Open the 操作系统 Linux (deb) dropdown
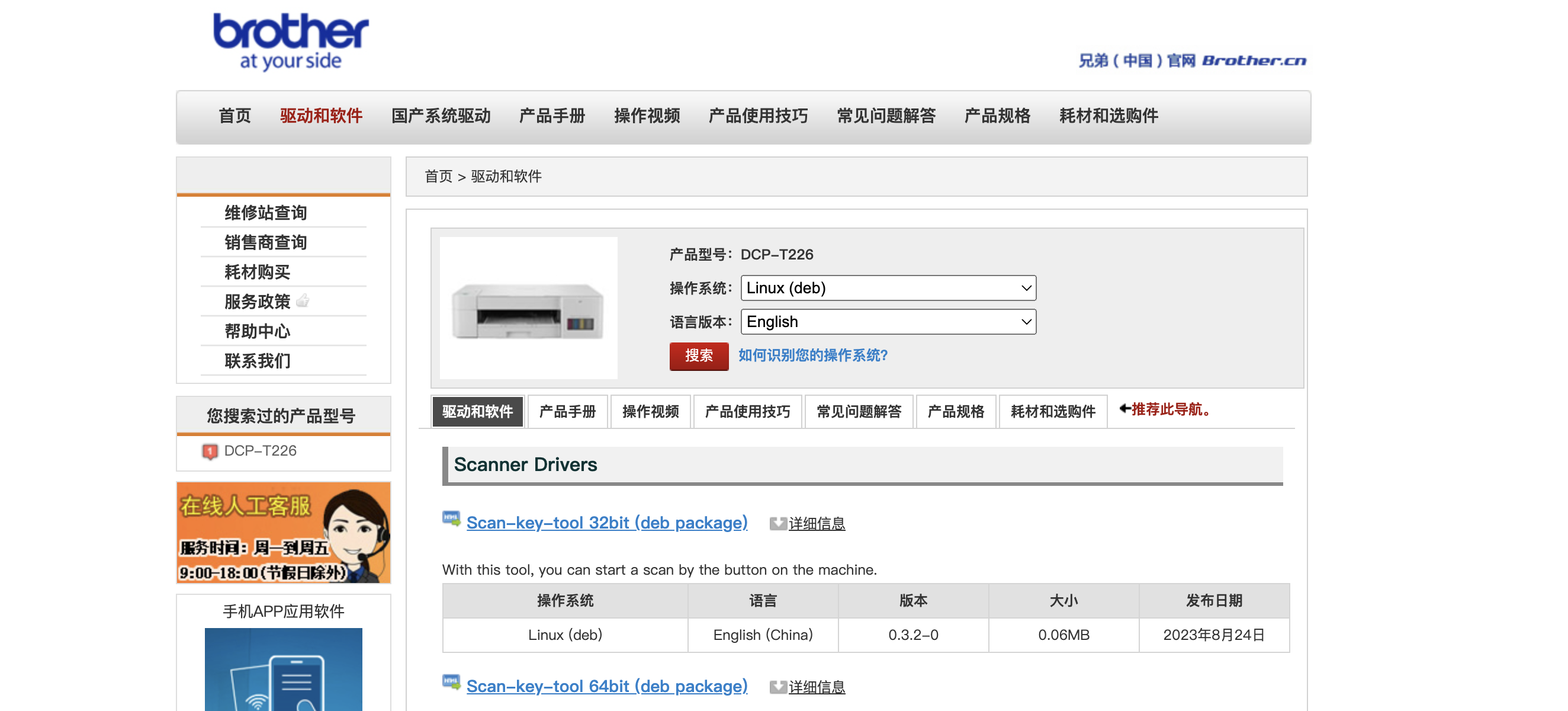 (888, 288)
